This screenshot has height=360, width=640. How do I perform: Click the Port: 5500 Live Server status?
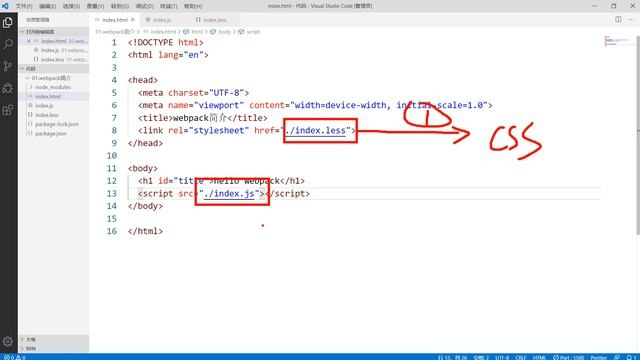568,357
